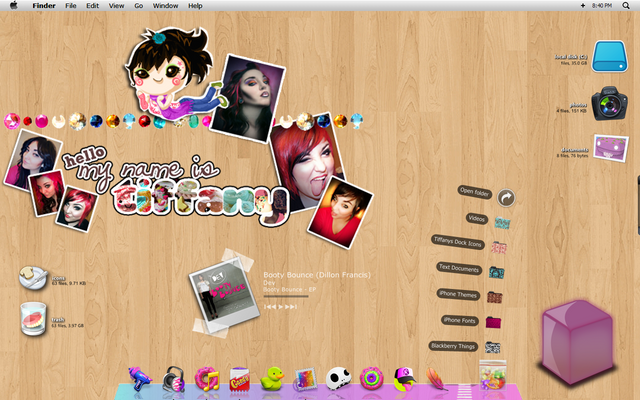Click the teal Videos folder icon
The width and height of the screenshot is (640, 400).
tap(502, 223)
